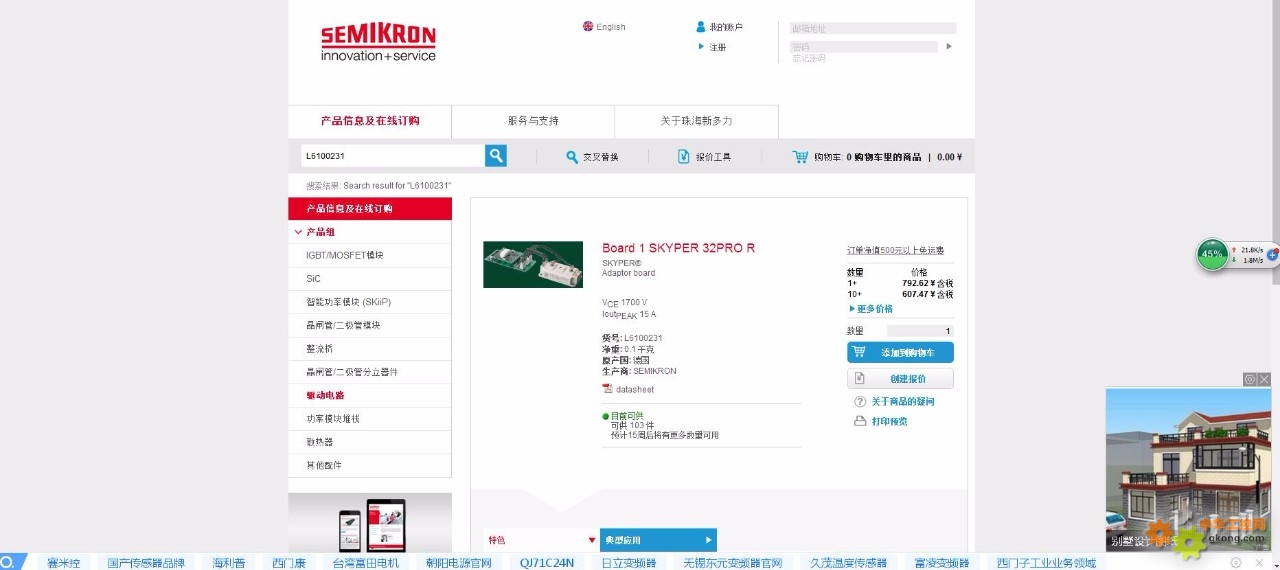Open the 日立变频器 bookmark
Screen dimensions: 1280x570
click(629, 563)
